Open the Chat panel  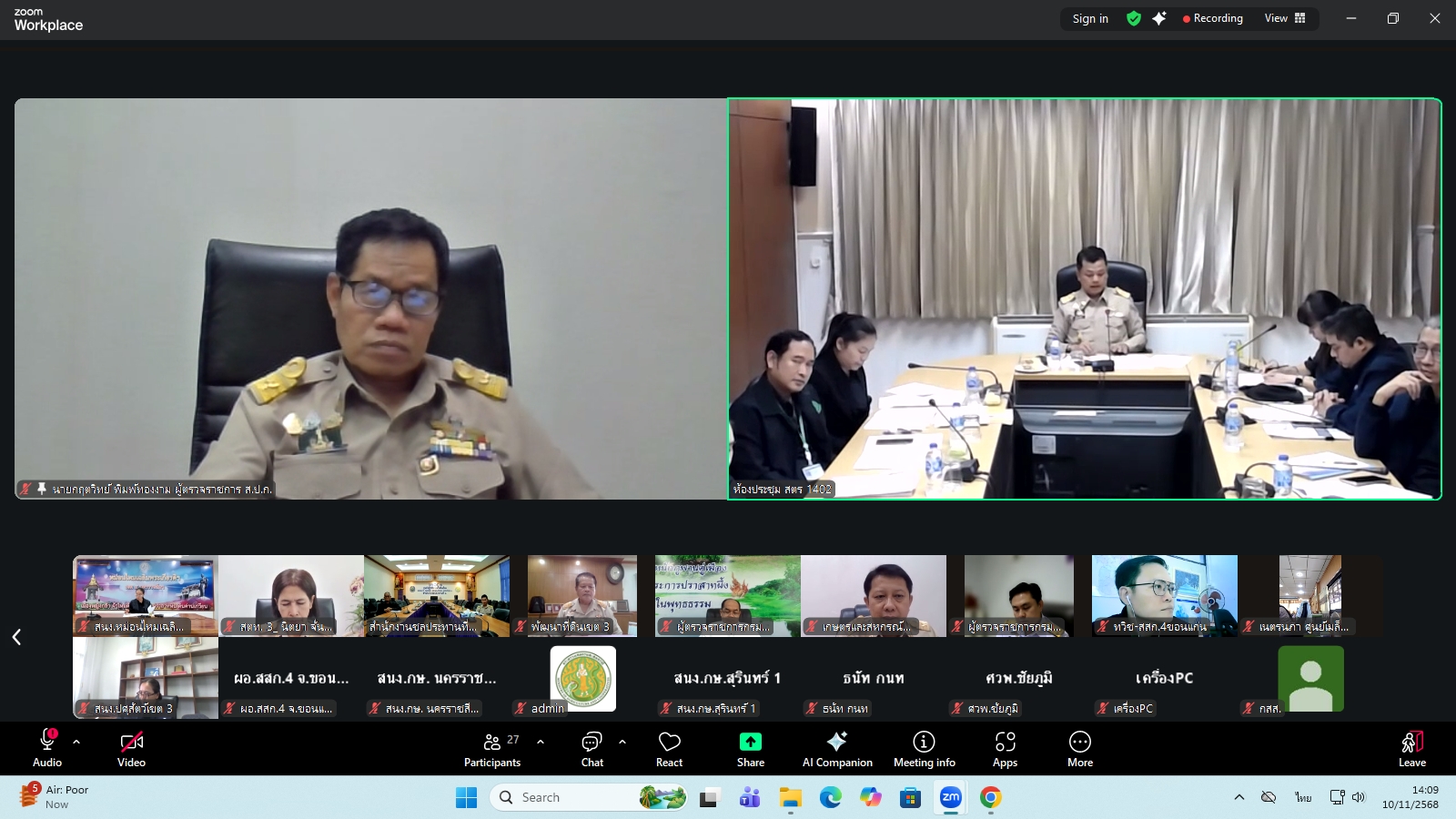click(x=592, y=748)
